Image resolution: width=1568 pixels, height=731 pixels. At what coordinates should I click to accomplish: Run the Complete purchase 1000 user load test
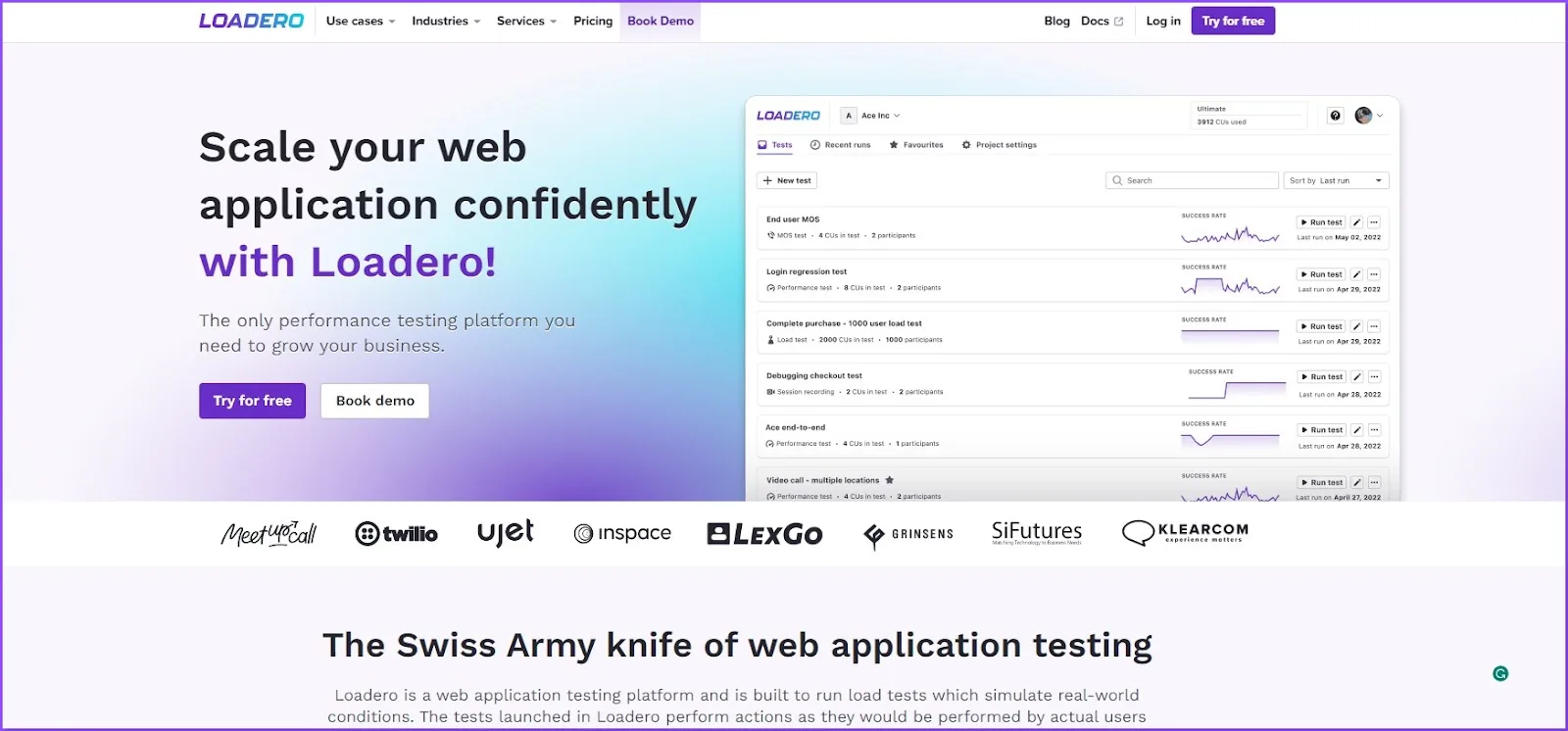(x=1321, y=326)
